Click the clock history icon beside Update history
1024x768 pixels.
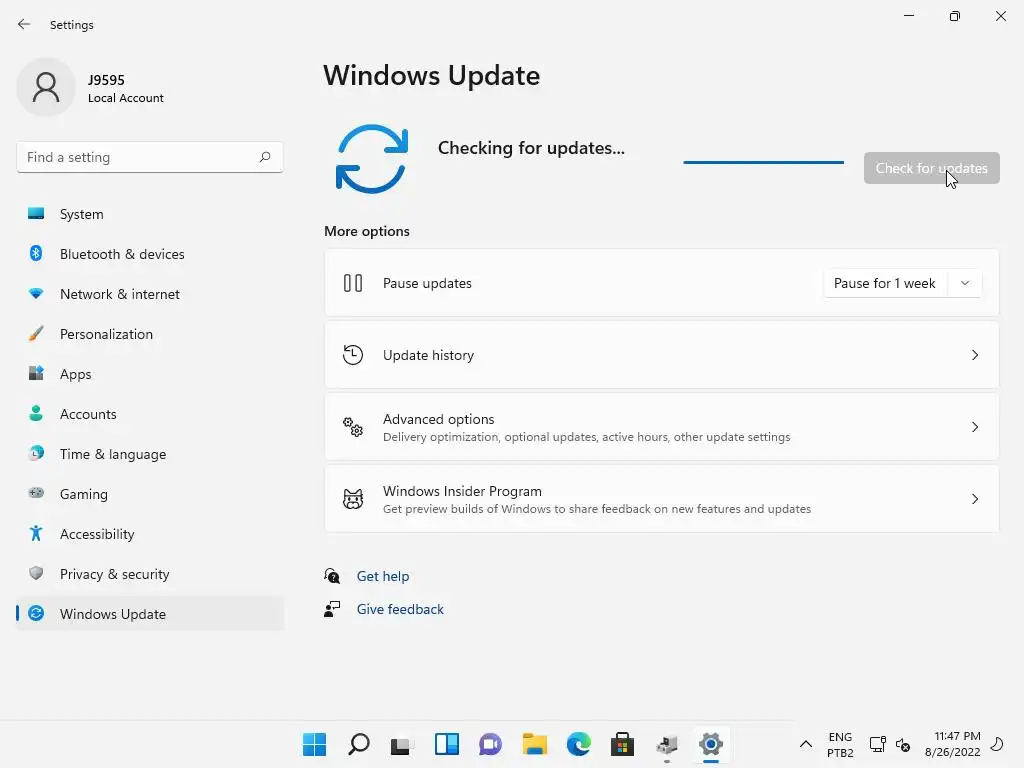[353, 355]
